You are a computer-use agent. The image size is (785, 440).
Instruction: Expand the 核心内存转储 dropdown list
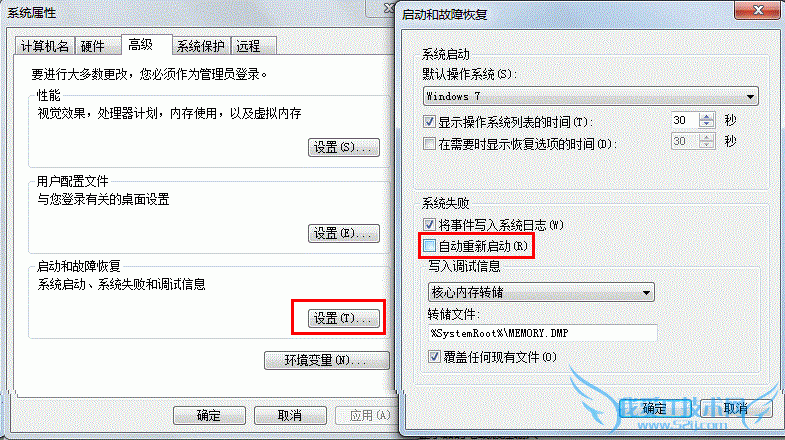[541, 292]
